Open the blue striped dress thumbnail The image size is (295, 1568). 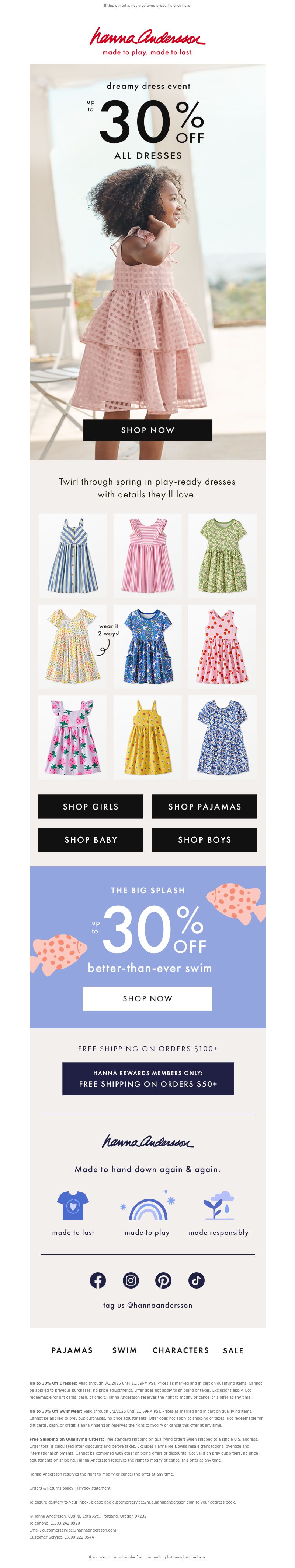pyautogui.click(x=73, y=555)
